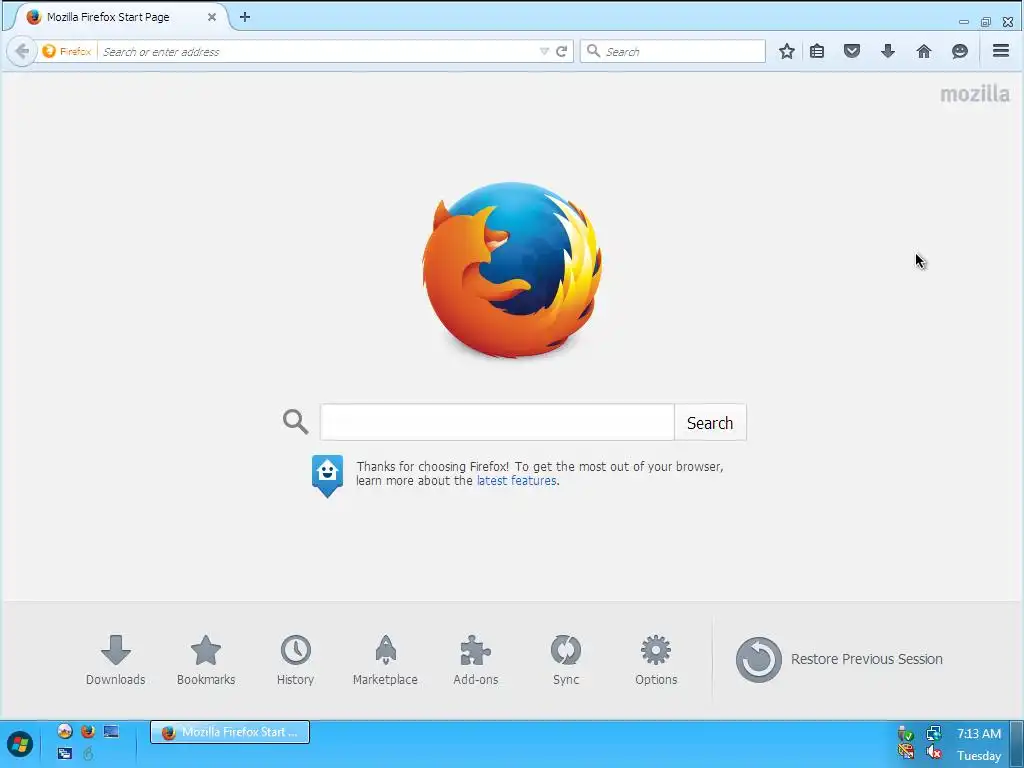Focus the start page search field

497,423
